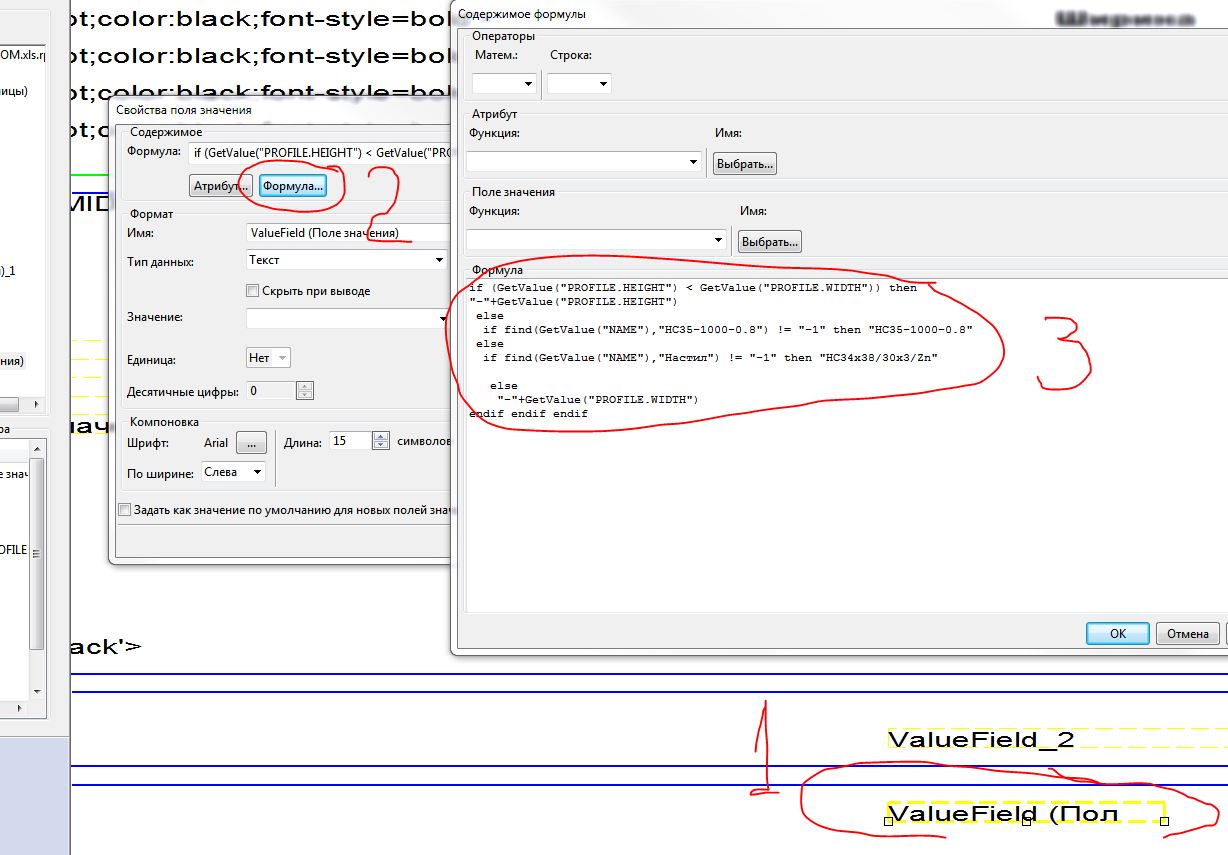The image size is (1228, 855).
Task: Select the ValueField_2 field on the canvas
Action: point(980,740)
